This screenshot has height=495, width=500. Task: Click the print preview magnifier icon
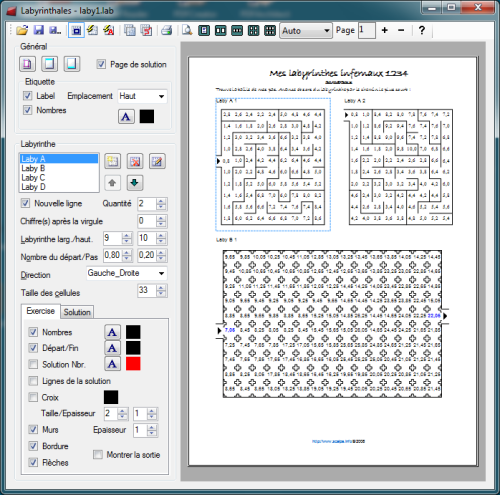[x=187, y=30]
